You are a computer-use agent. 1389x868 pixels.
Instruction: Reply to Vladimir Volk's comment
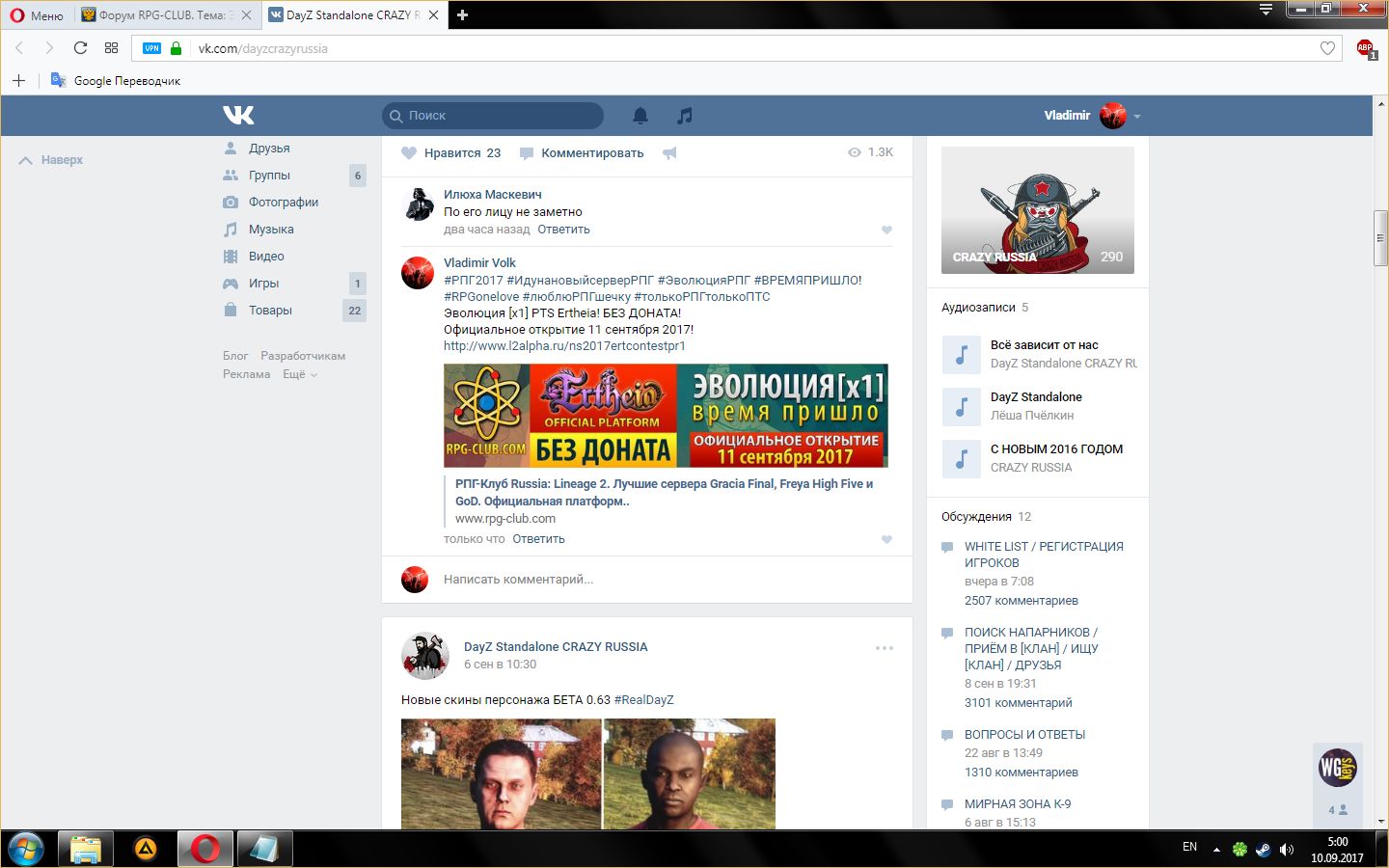pos(538,539)
